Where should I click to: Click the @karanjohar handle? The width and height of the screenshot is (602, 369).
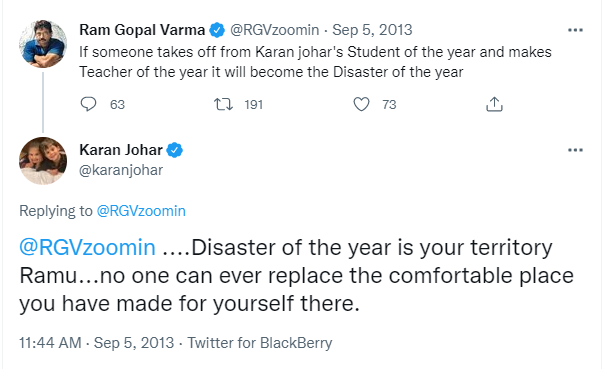coord(121,170)
